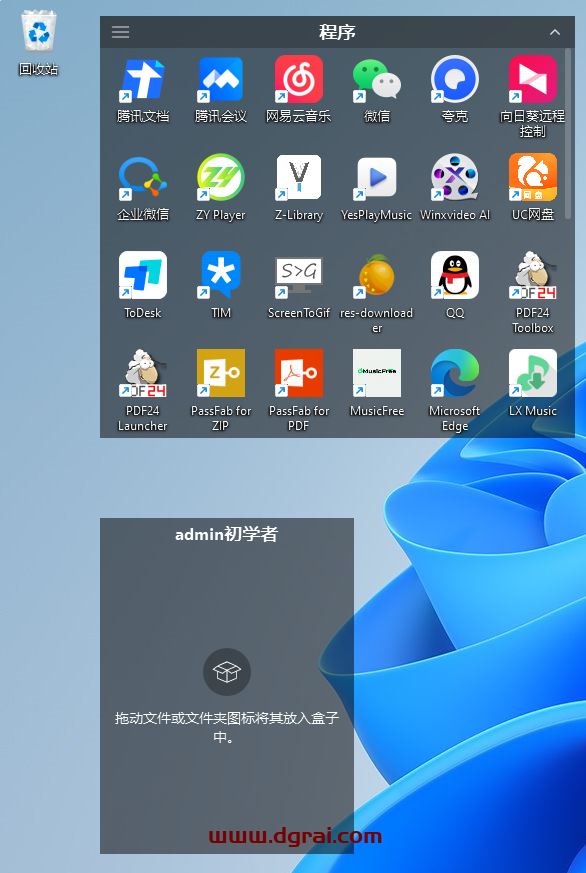Click the 程序 box vertical scrollbar

coord(568,134)
